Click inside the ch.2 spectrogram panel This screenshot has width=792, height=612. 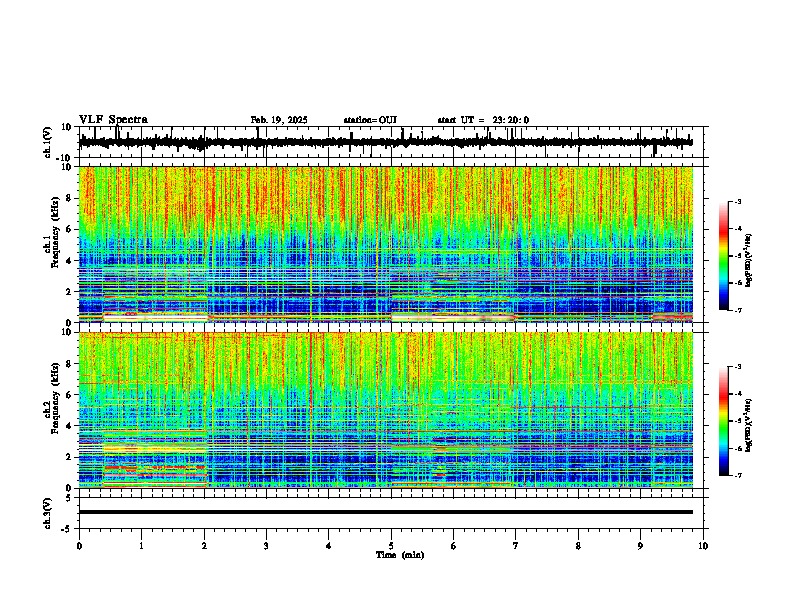385,410
